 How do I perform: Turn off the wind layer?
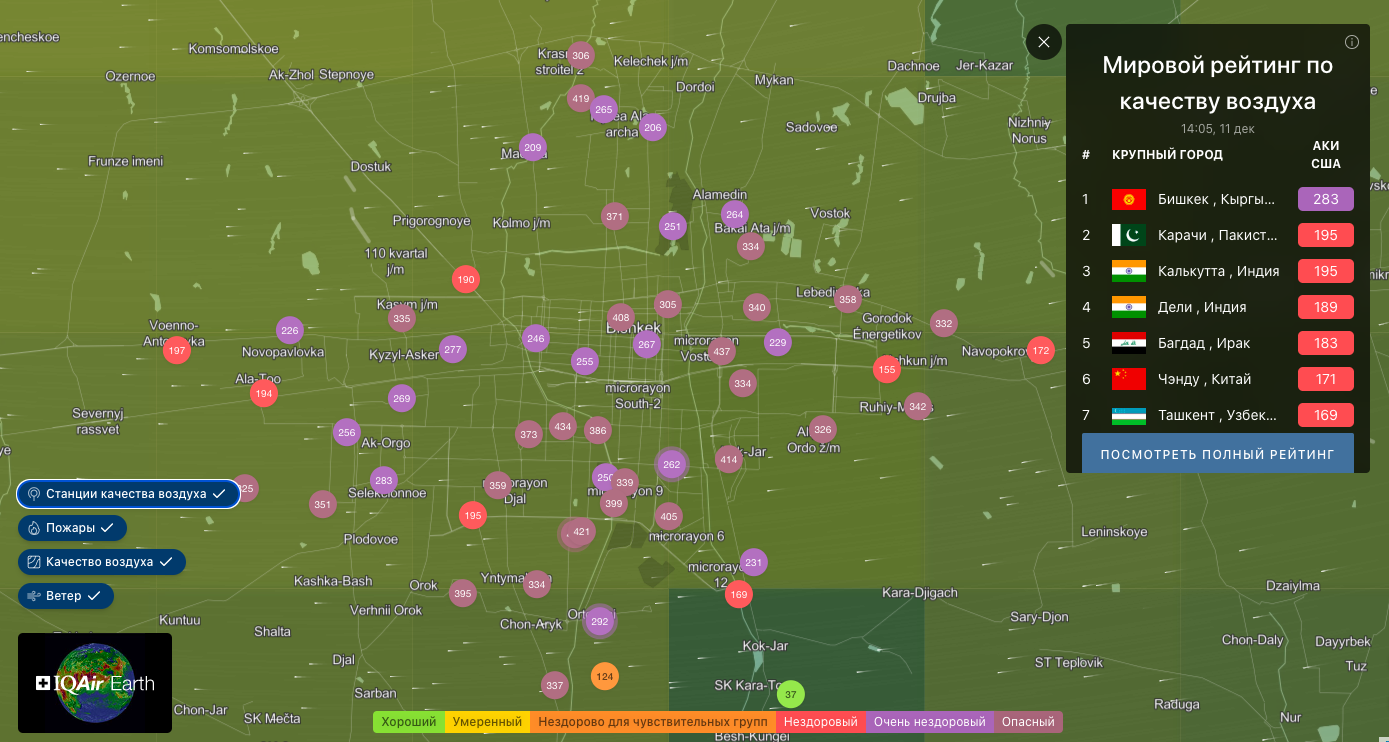click(66, 596)
